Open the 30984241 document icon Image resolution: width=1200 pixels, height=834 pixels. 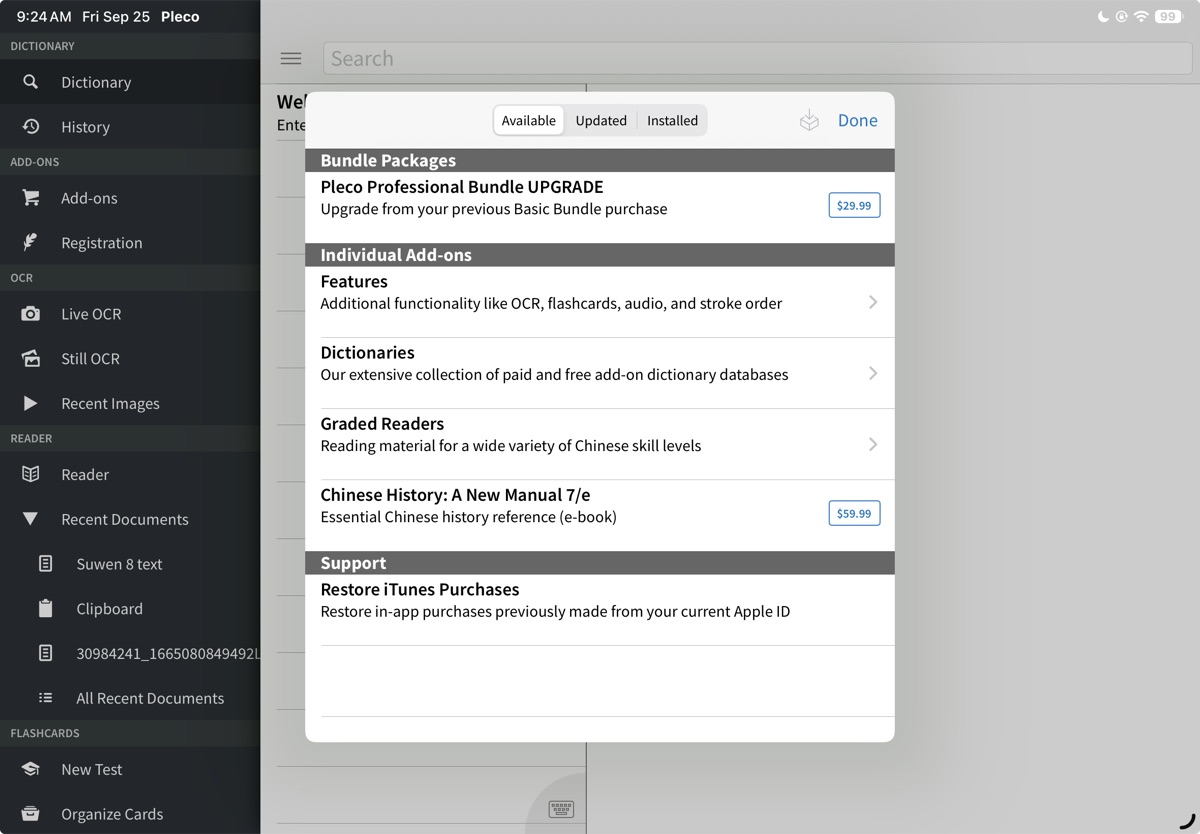pyautogui.click(x=45, y=653)
